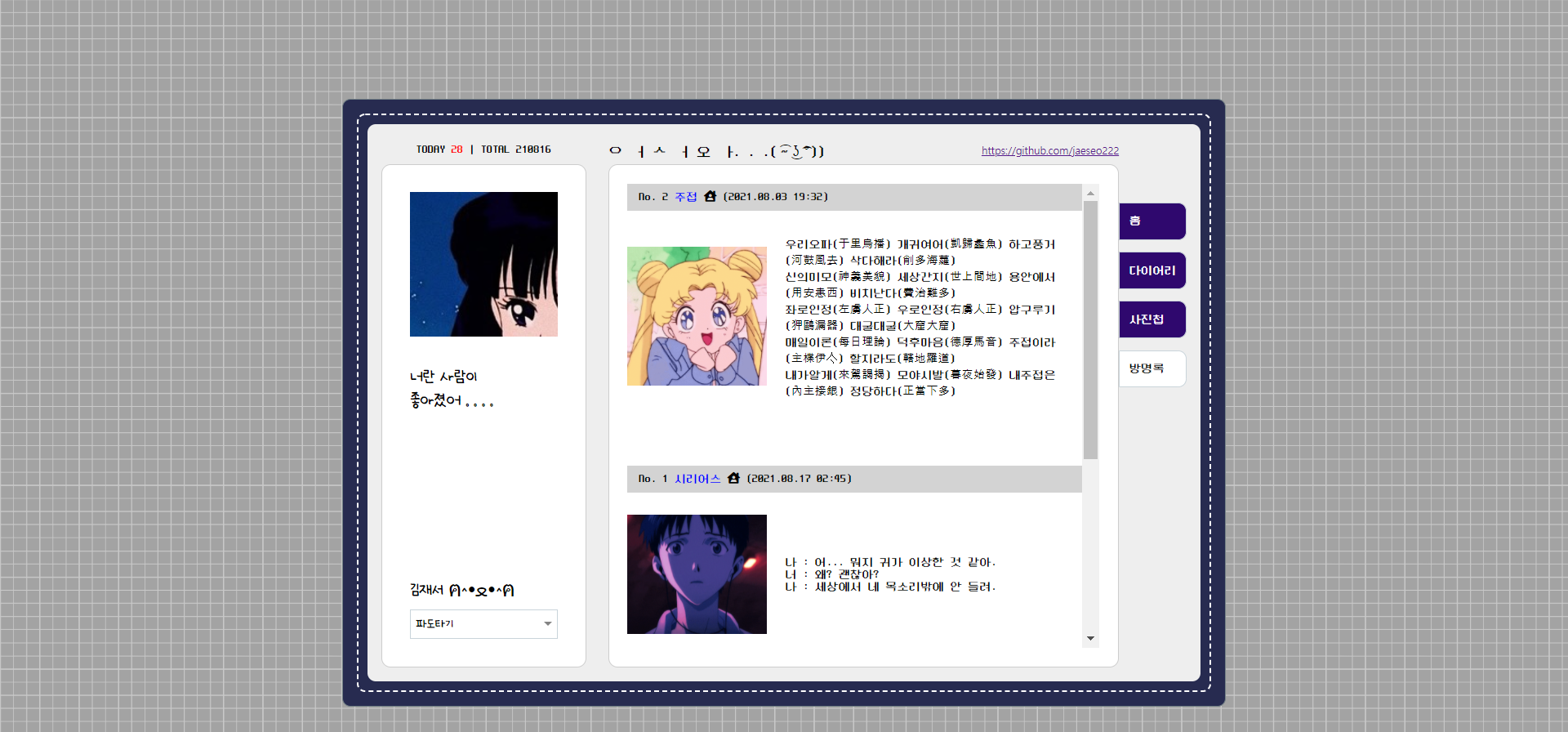Open the github.com/jaeseo222 link
The width and height of the screenshot is (1568, 732).
[1050, 150]
